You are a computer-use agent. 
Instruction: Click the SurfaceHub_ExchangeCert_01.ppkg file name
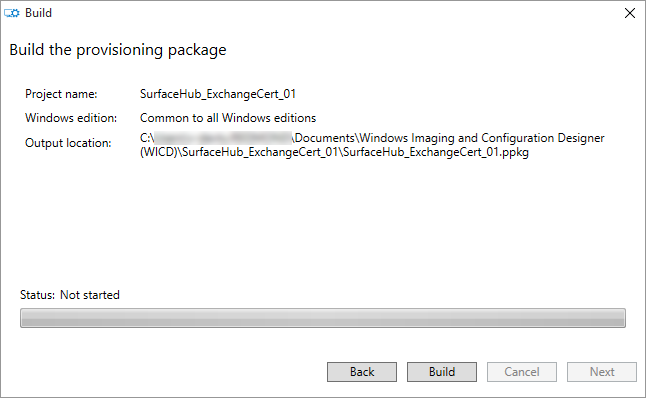click(436, 152)
